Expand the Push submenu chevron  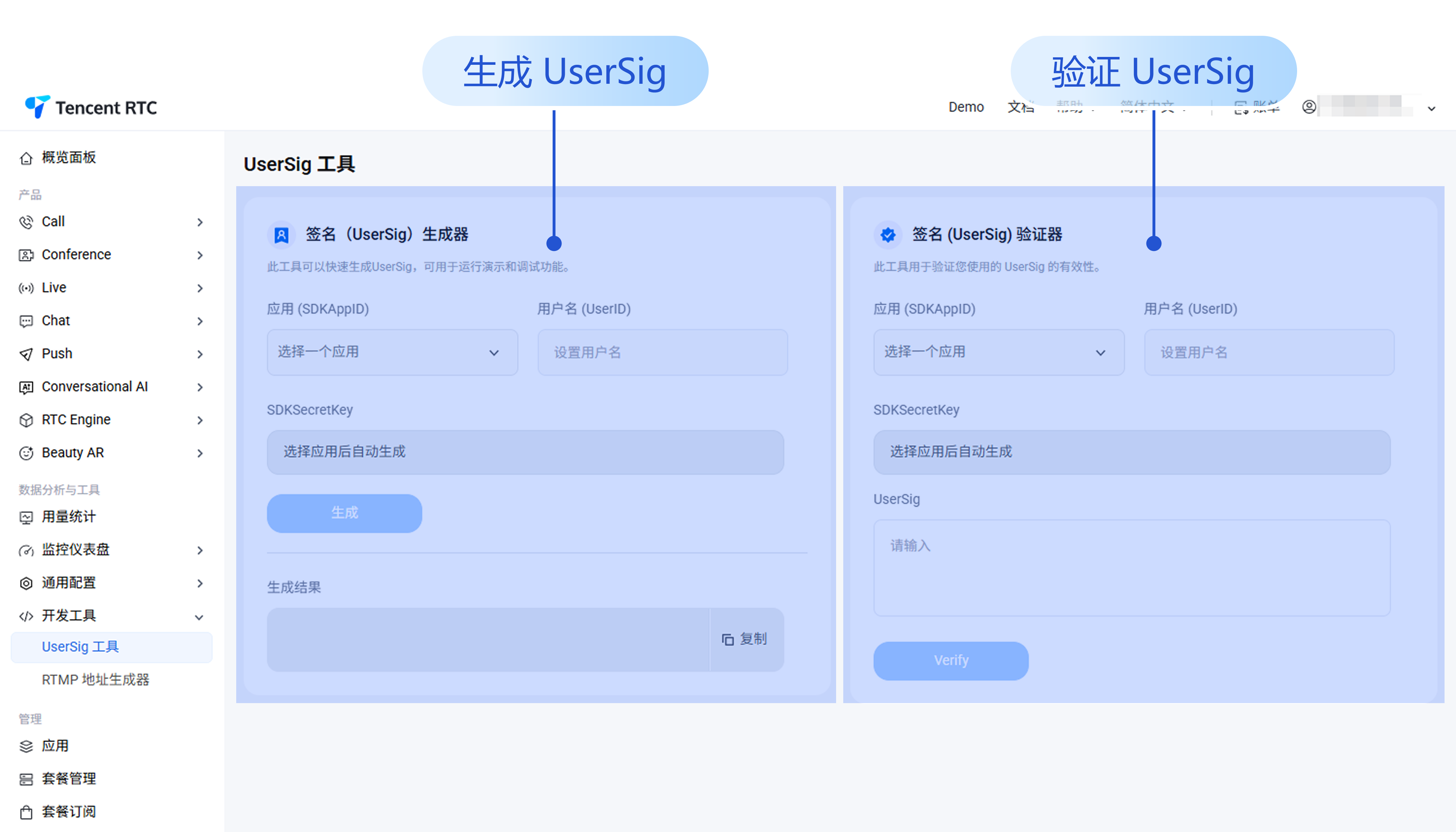click(x=200, y=355)
